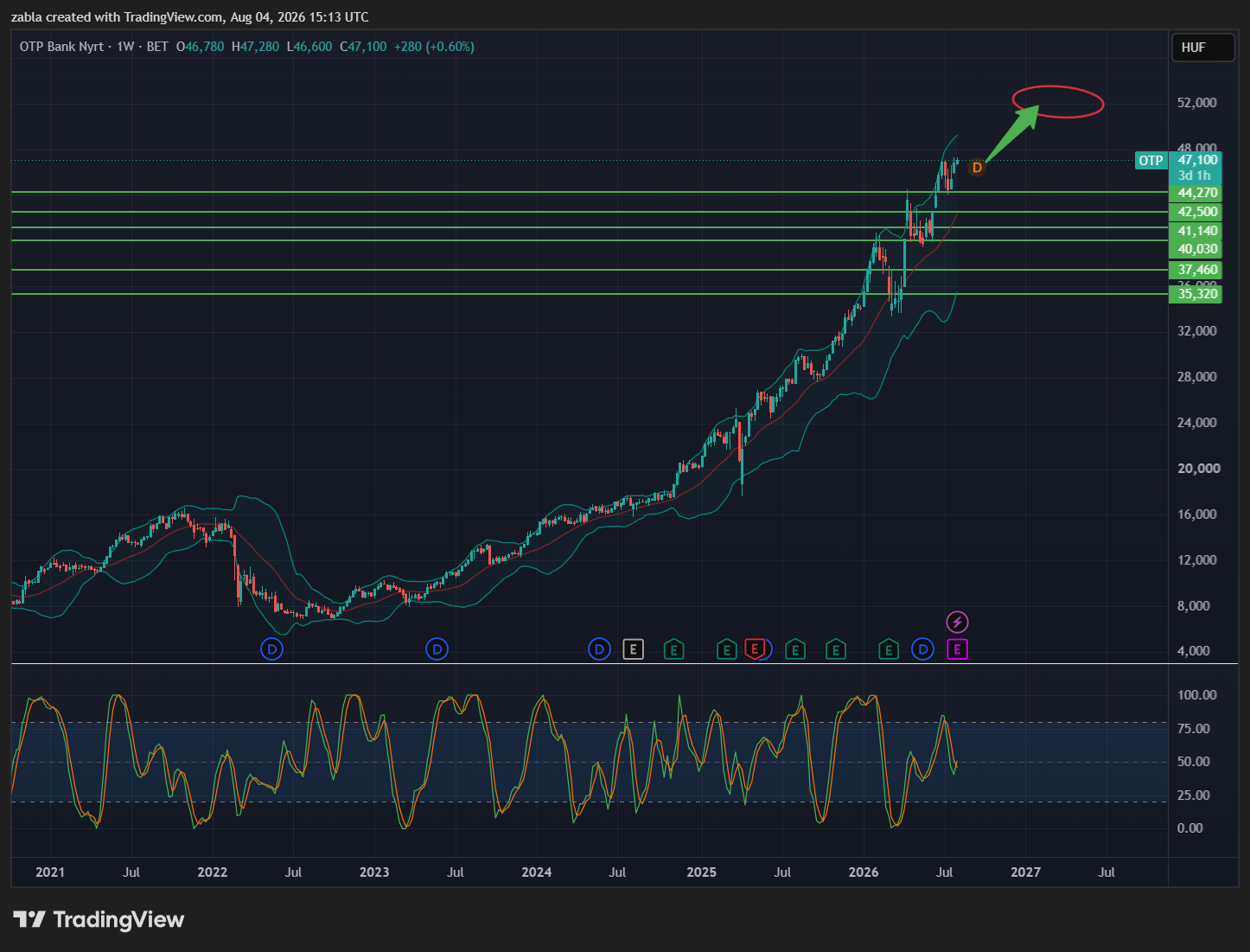Click the 20,000 price axis label
The height and width of the screenshot is (952, 1250).
click(1199, 469)
